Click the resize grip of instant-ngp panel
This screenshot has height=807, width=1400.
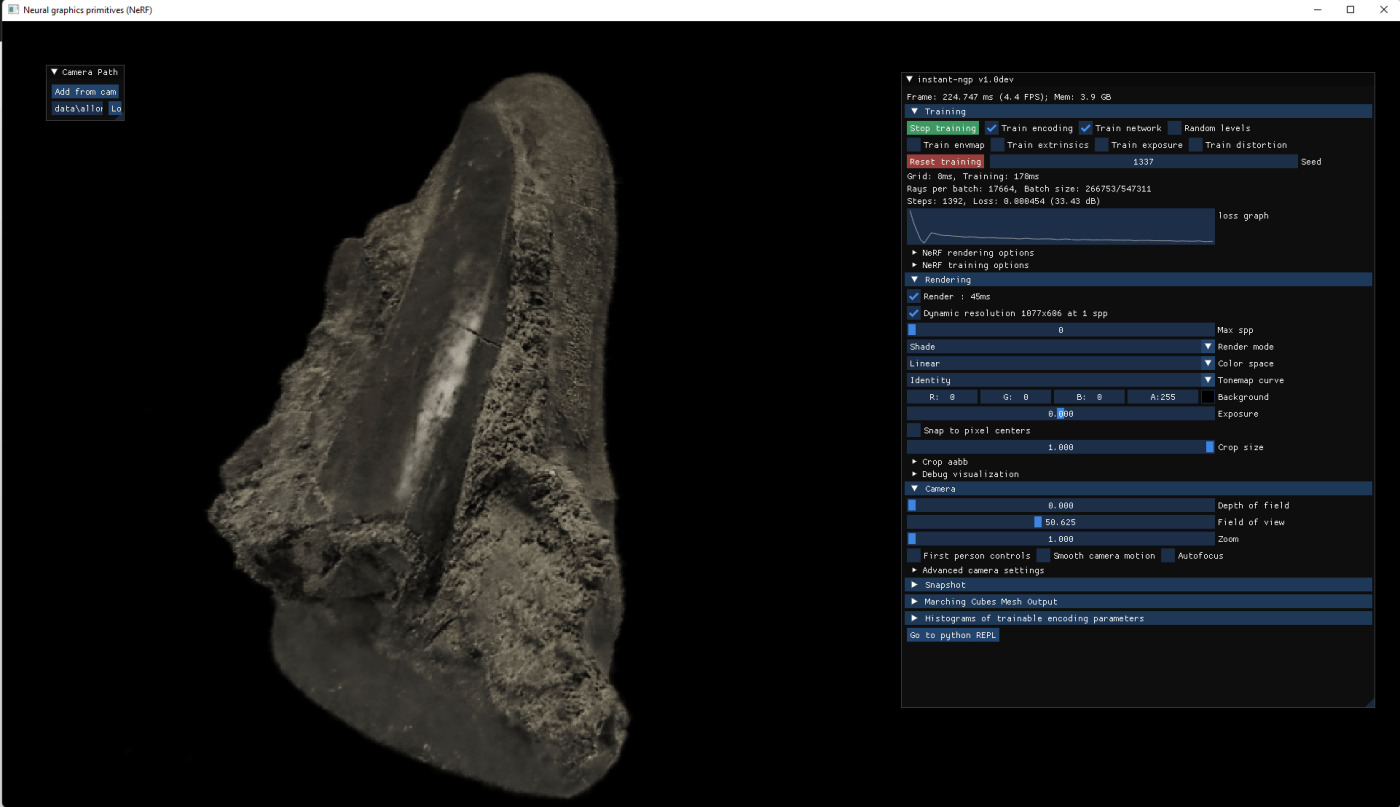point(1369,702)
